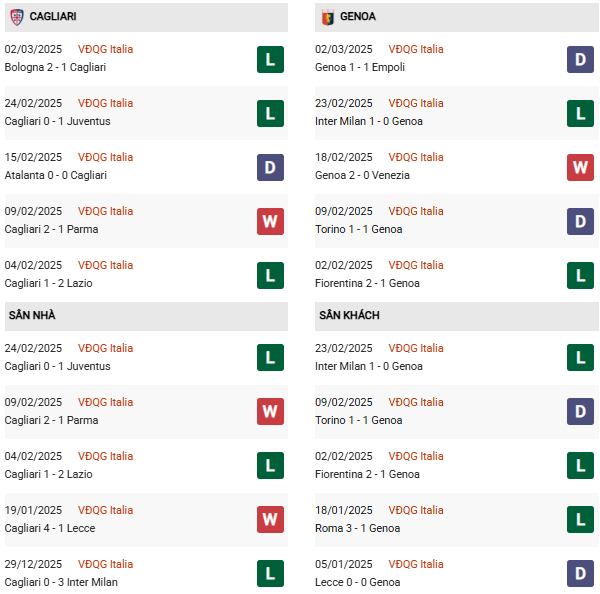Follow VĐQG Italia link dated 19/01/2025

105,510
